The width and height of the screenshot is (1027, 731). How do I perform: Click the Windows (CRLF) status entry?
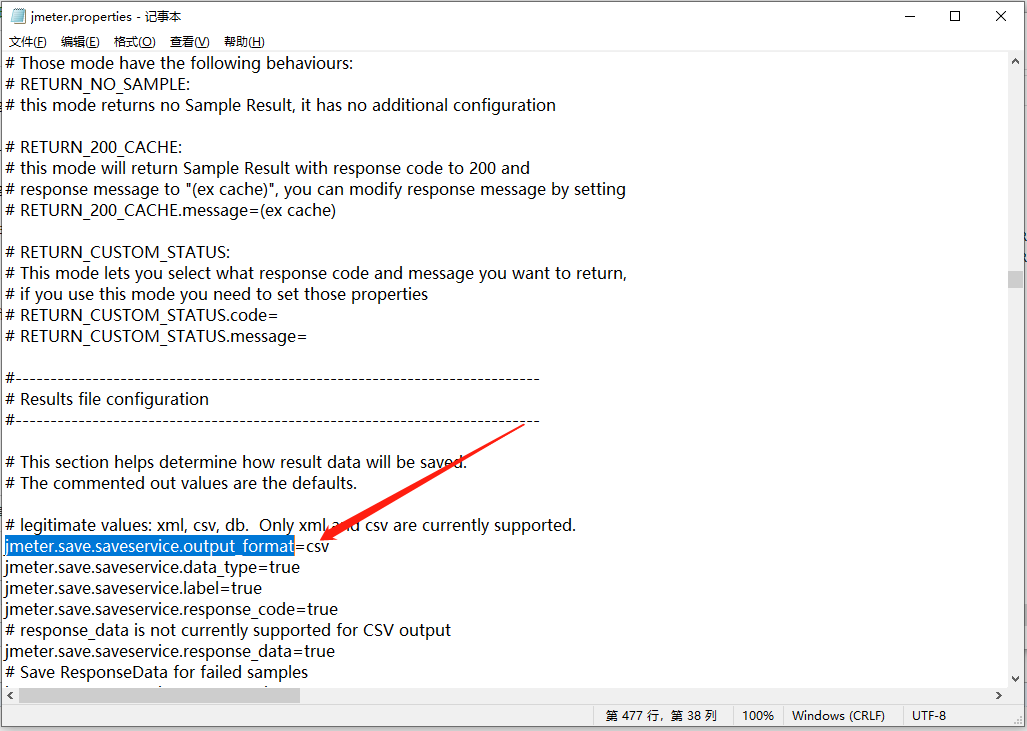(x=838, y=716)
